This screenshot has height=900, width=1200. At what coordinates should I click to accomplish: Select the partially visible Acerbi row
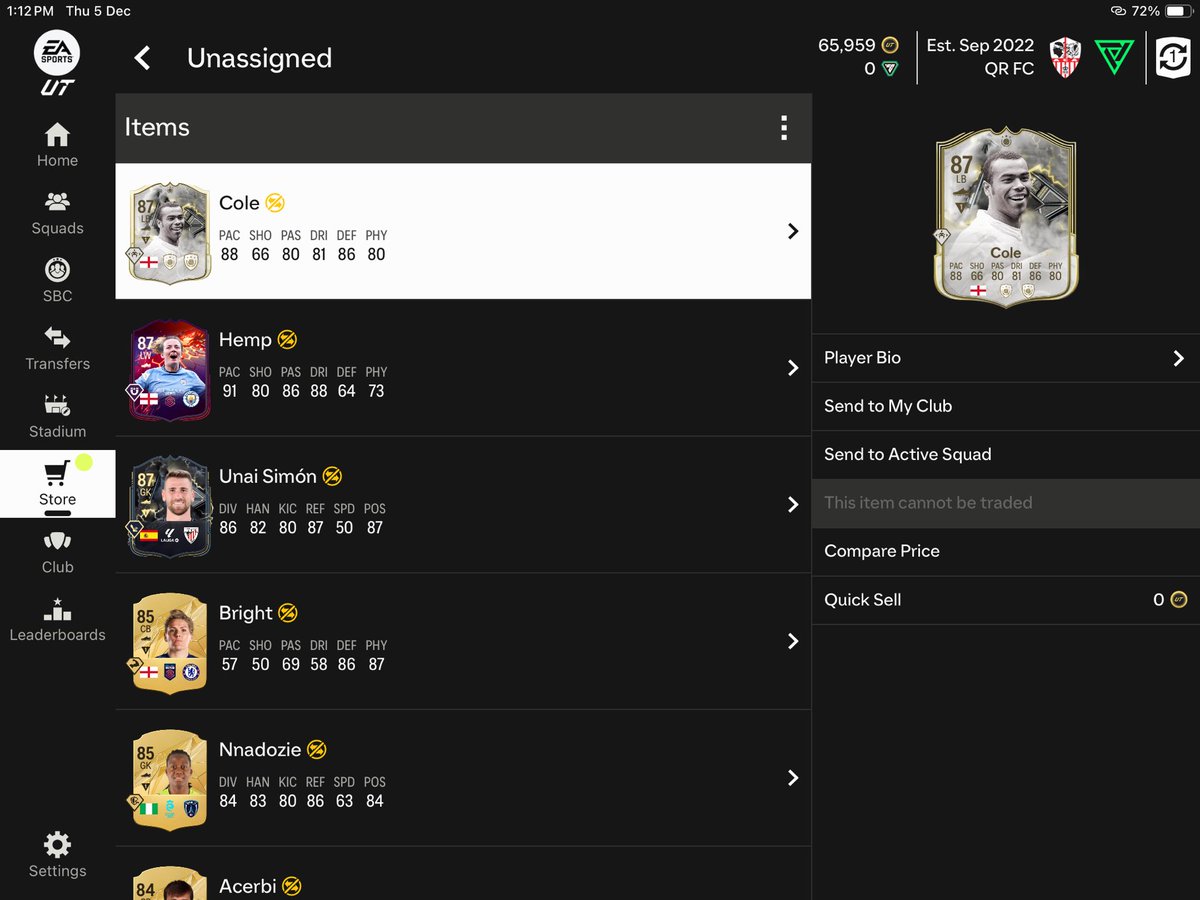(x=463, y=874)
